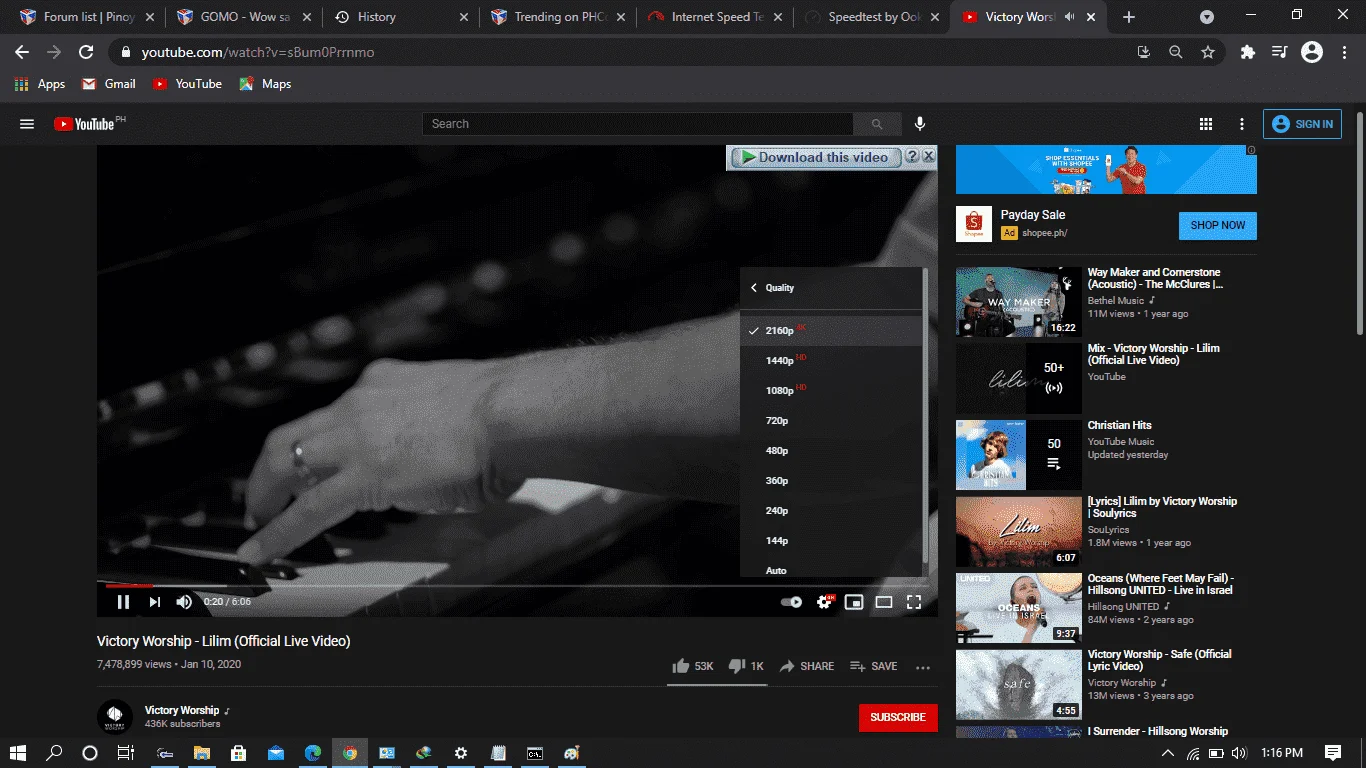Screen dimensions: 1366x768
Task: Start voice search with microphone
Action: 920,124
